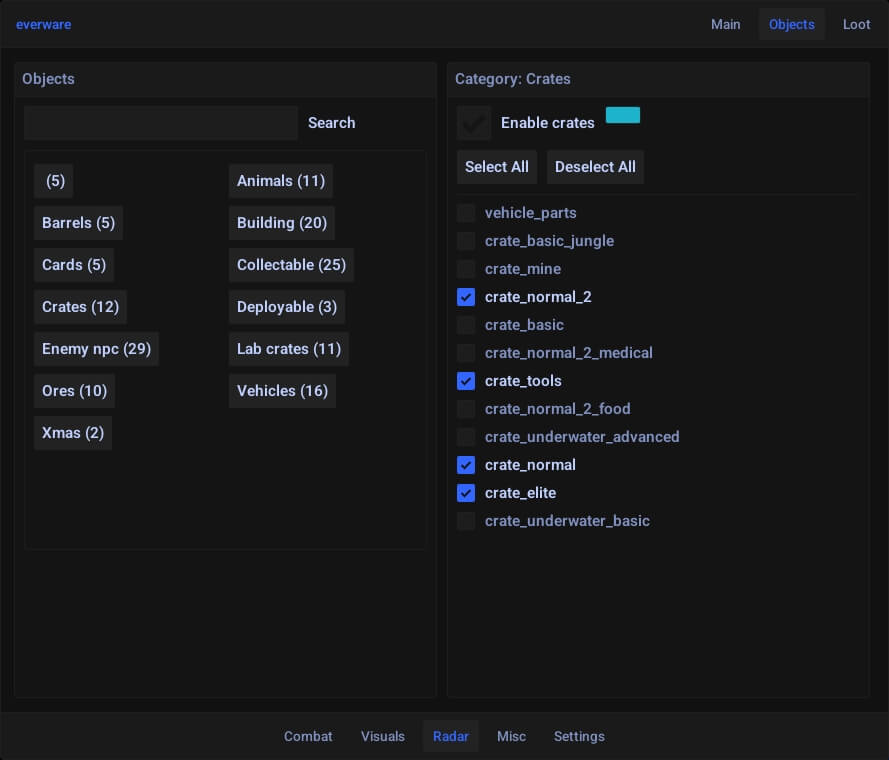889x760 pixels.
Task: Enable the crate_mine checkbox
Action: (466, 269)
